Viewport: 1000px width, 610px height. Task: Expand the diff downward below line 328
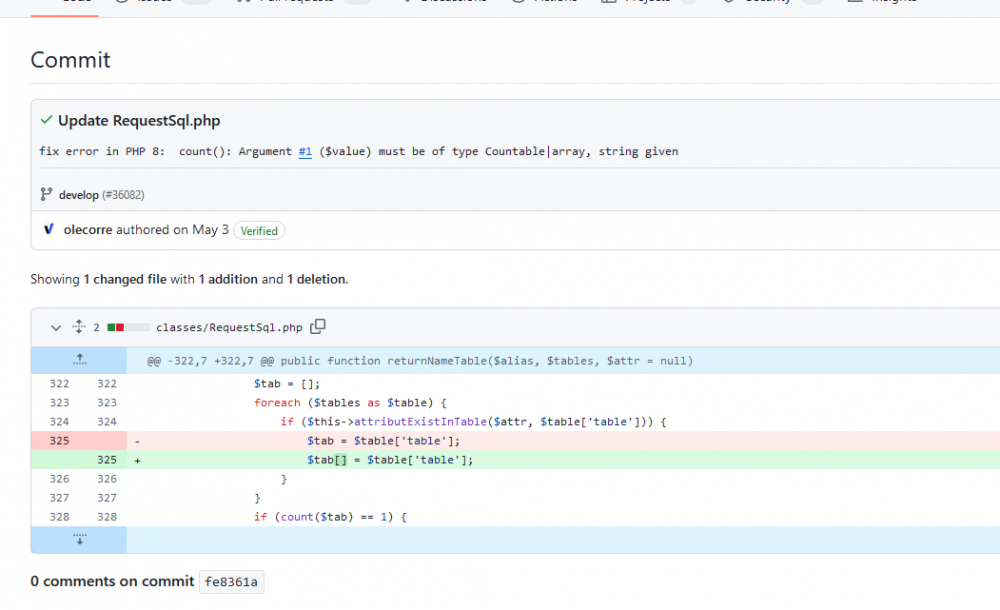click(x=79, y=539)
